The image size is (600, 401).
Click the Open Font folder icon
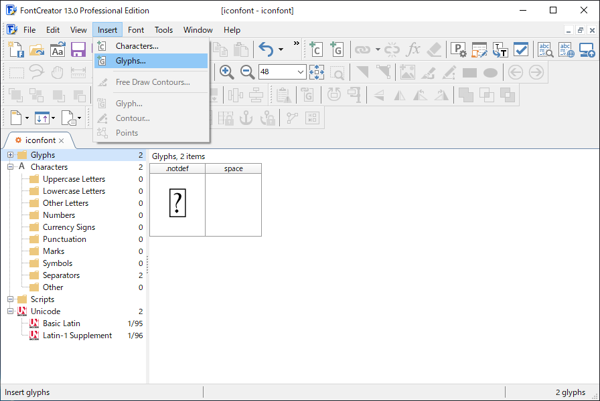37,49
